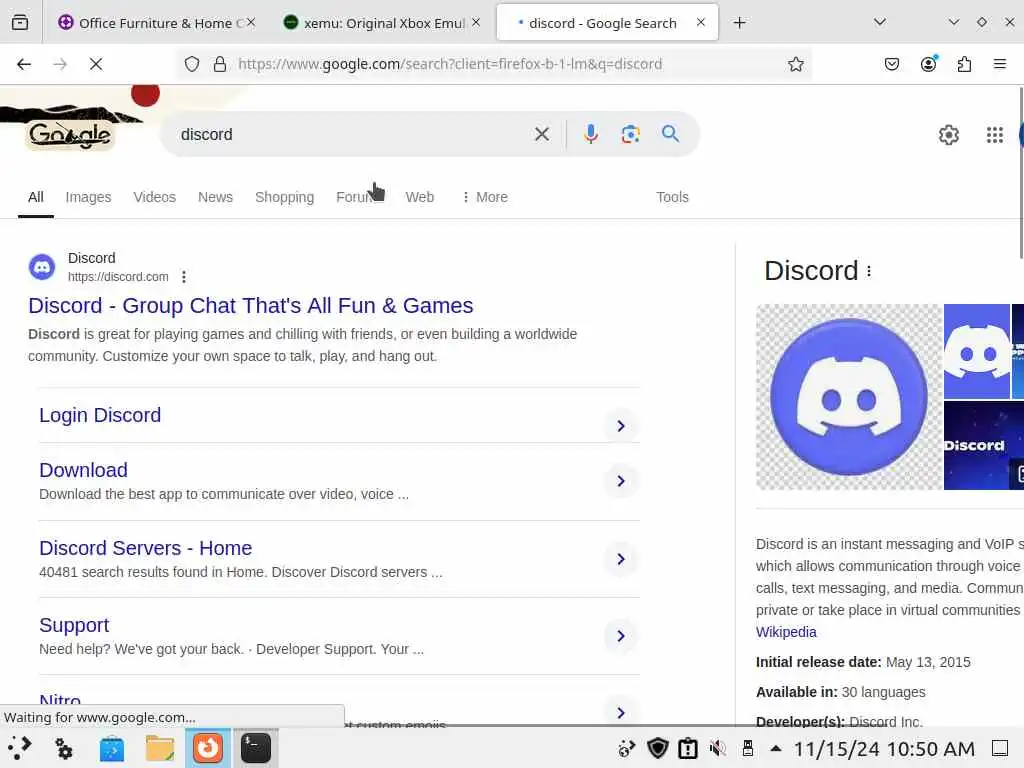Open large Discord logo thumbnail
Viewport: 1024px width, 768px height.
(x=849, y=397)
